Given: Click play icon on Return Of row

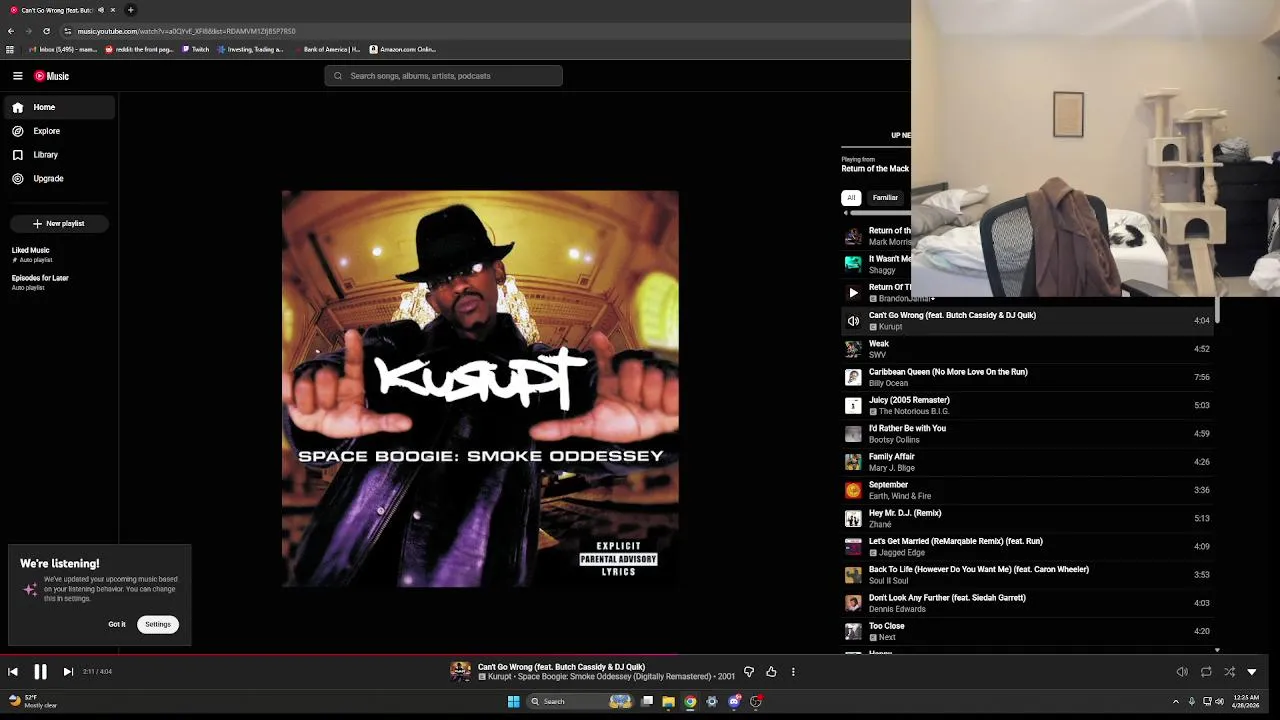Looking at the screenshot, I should coord(853,293).
